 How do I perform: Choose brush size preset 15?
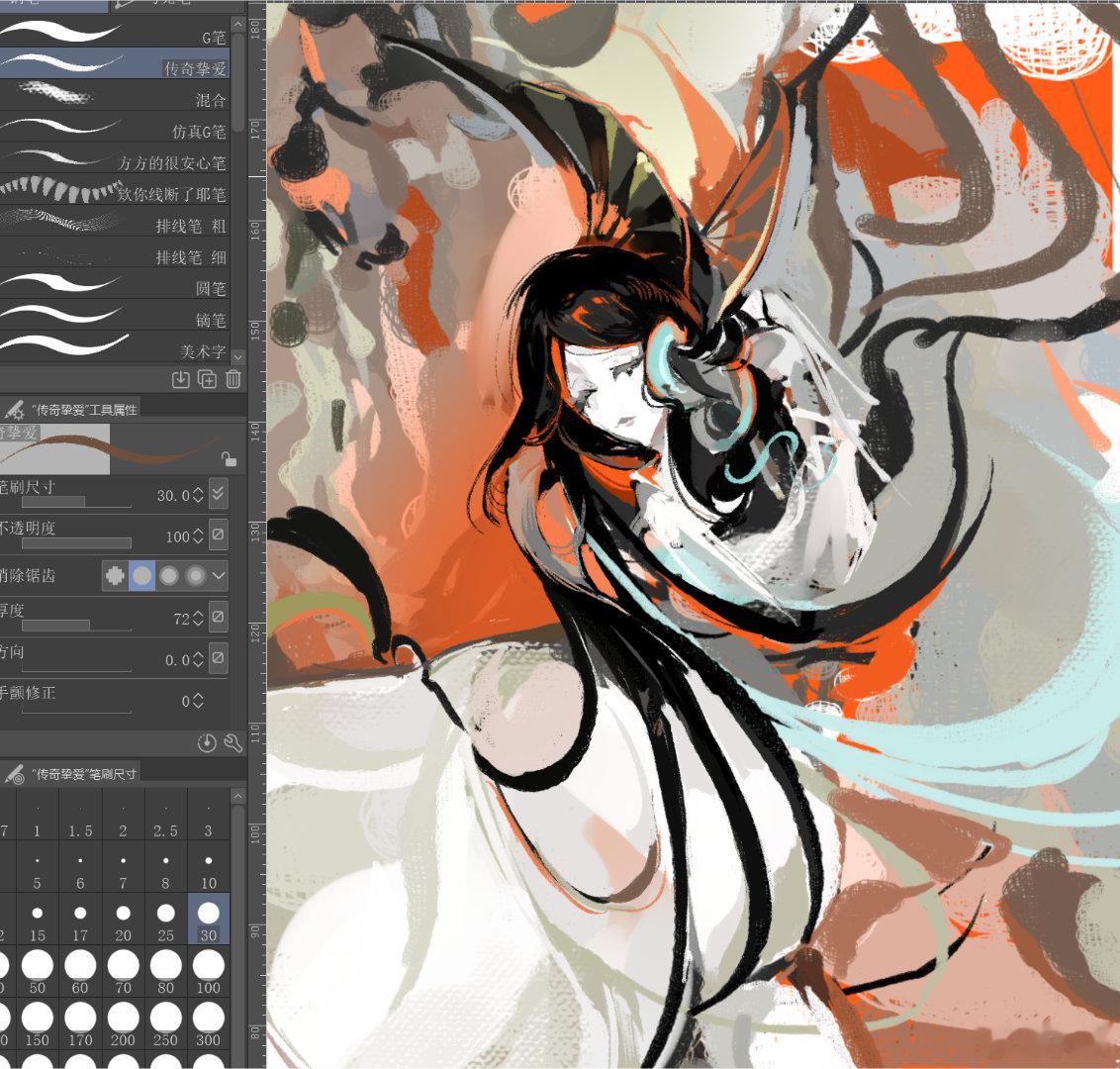[38, 921]
